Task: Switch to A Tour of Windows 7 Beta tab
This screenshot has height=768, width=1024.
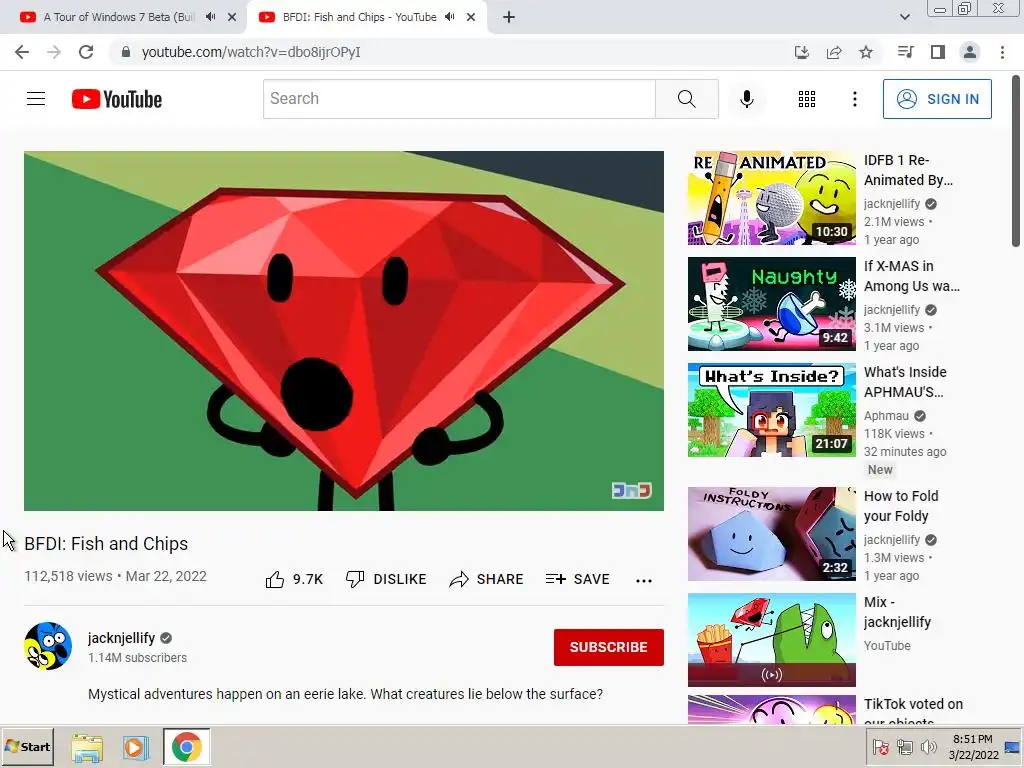Action: [x=118, y=17]
